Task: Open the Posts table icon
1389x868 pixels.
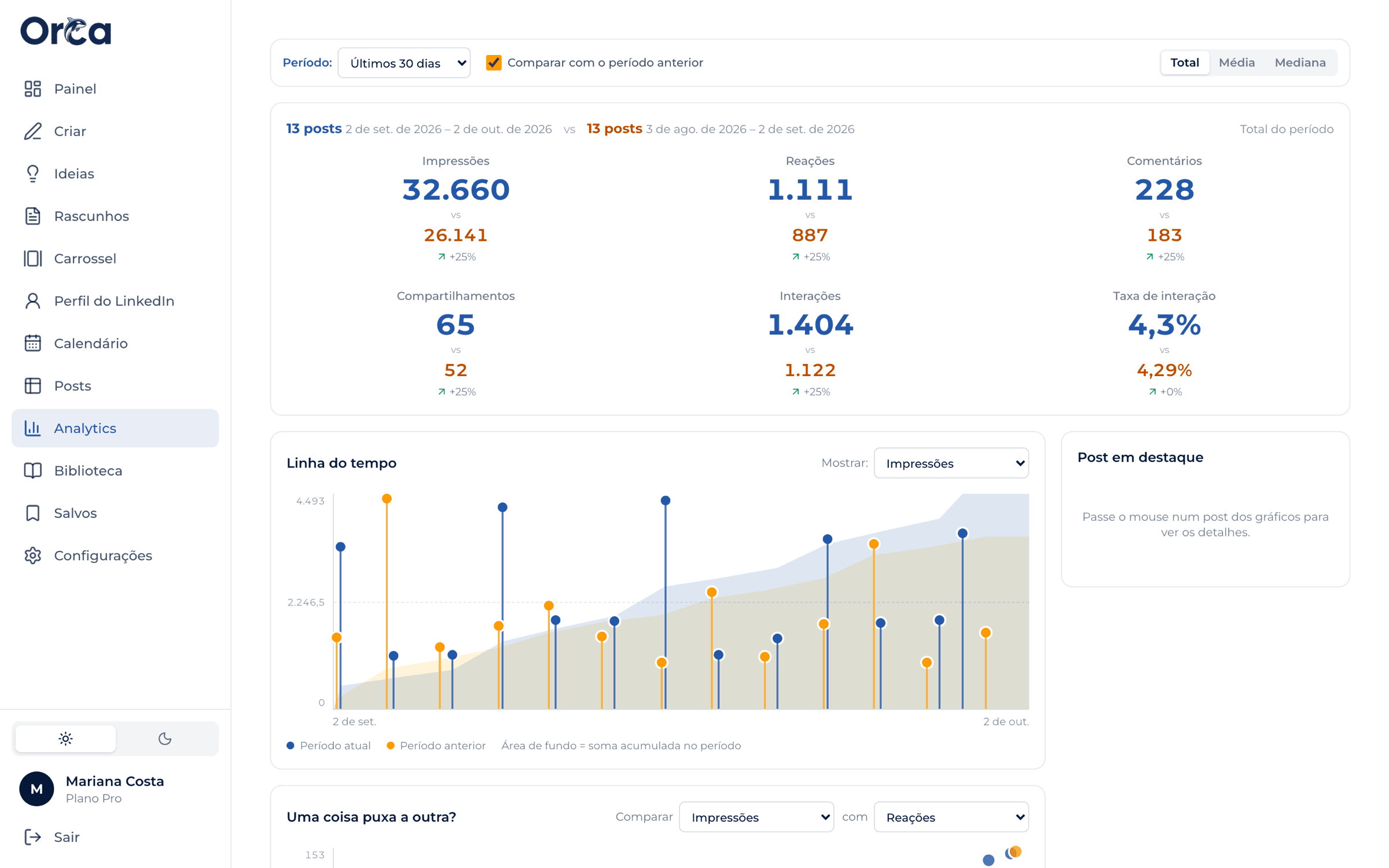Action: [x=33, y=386]
